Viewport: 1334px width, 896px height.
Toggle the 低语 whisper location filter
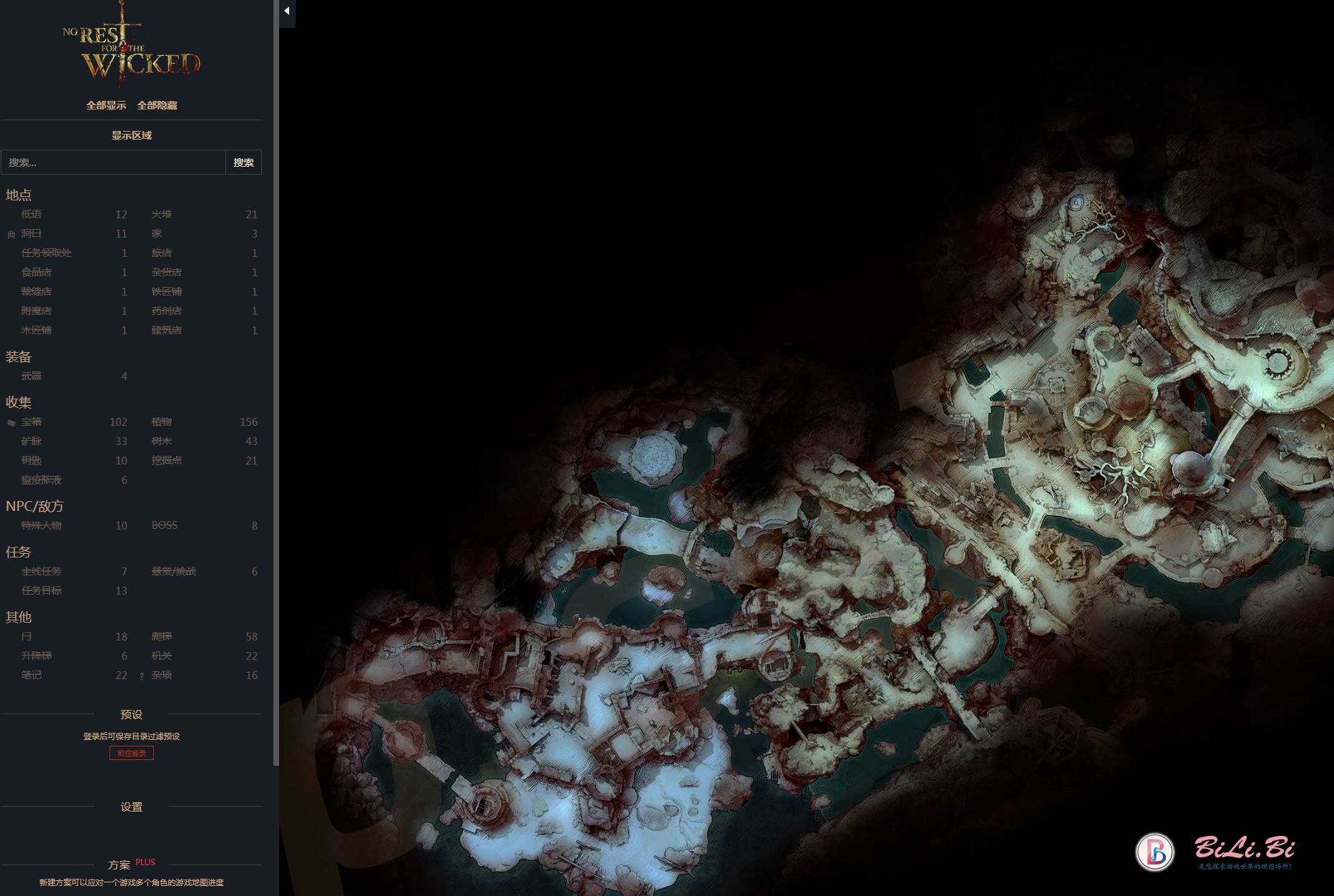tap(31, 215)
